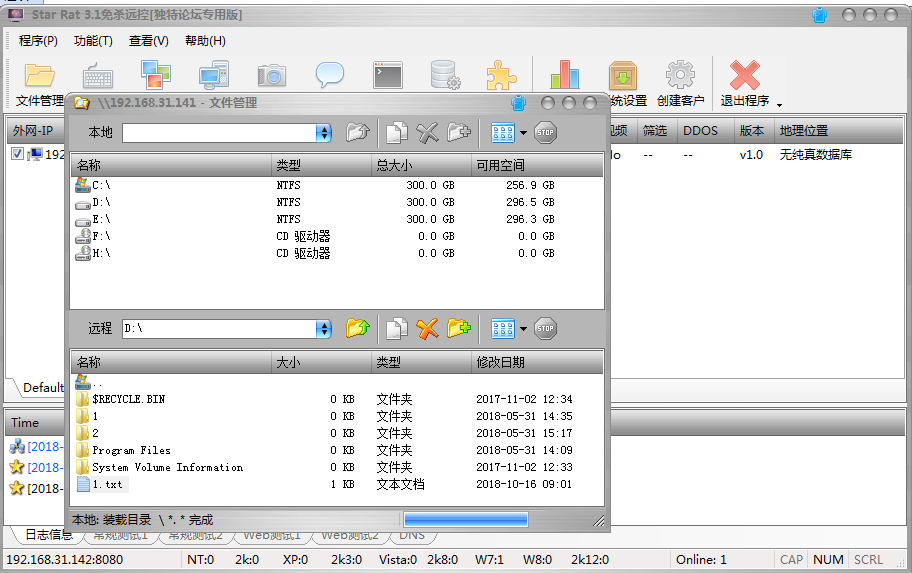Select System Volume Information folder
Screen dimensions: 912x573
coord(159,467)
